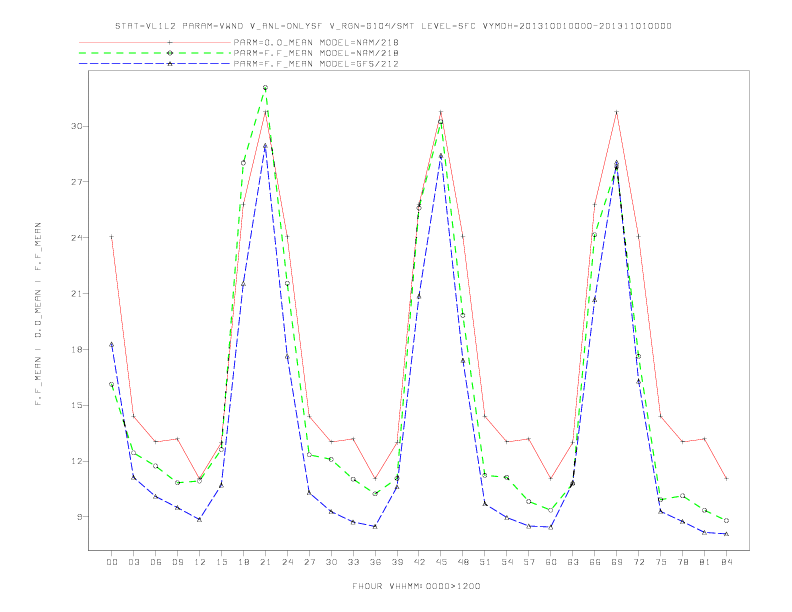Click x-axis tick label 36

tap(375, 562)
